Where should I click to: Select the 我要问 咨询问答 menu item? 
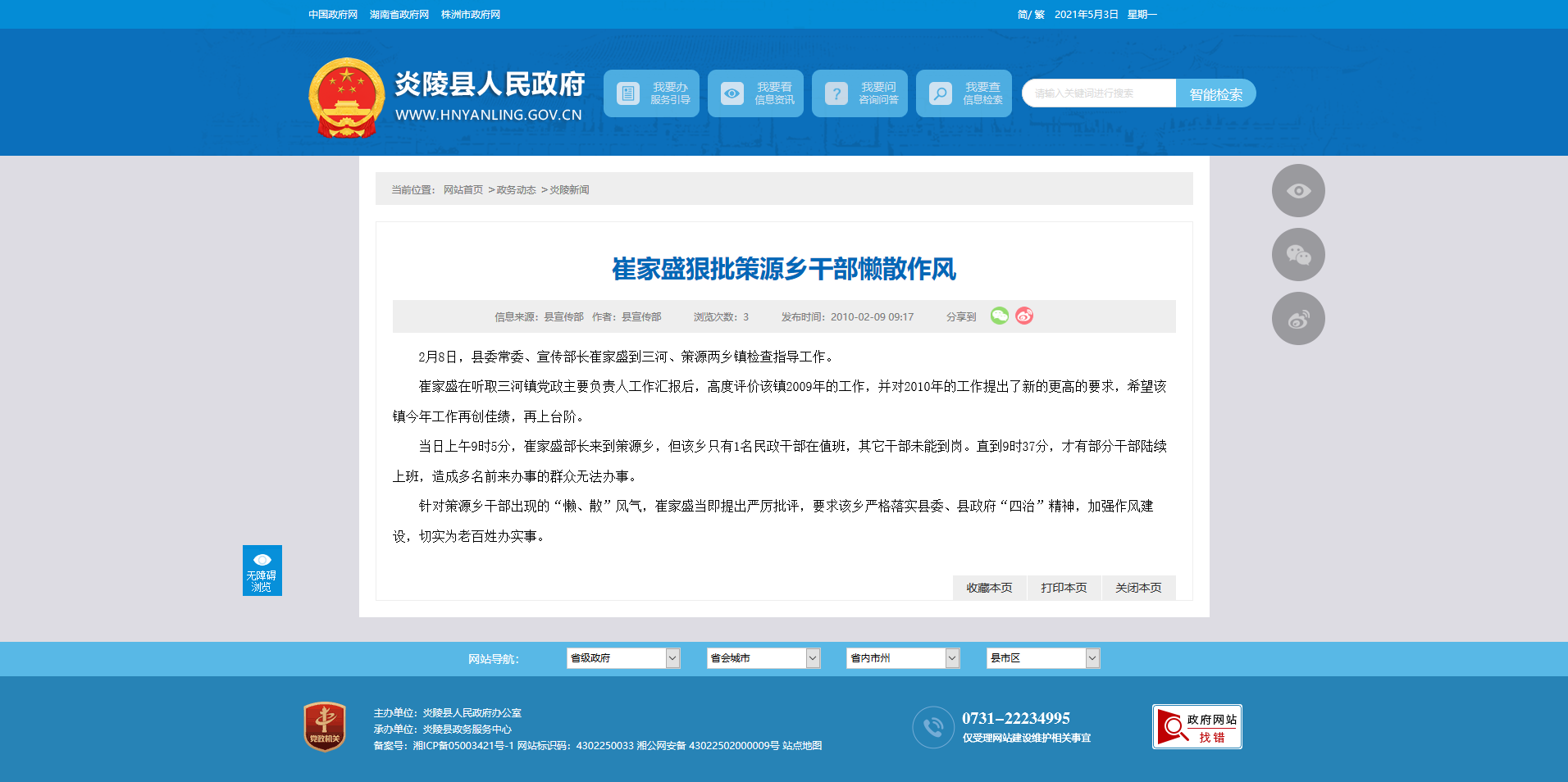859,93
